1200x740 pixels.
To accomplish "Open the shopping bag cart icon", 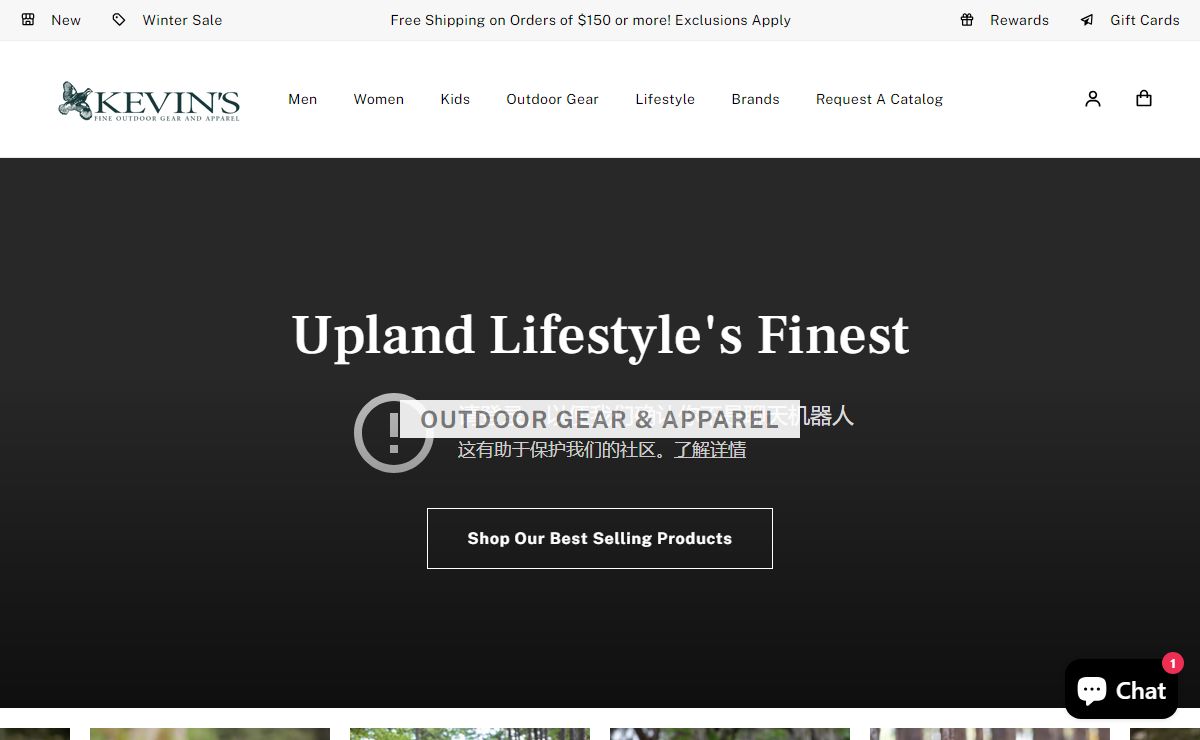I will pyautogui.click(x=1144, y=98).
